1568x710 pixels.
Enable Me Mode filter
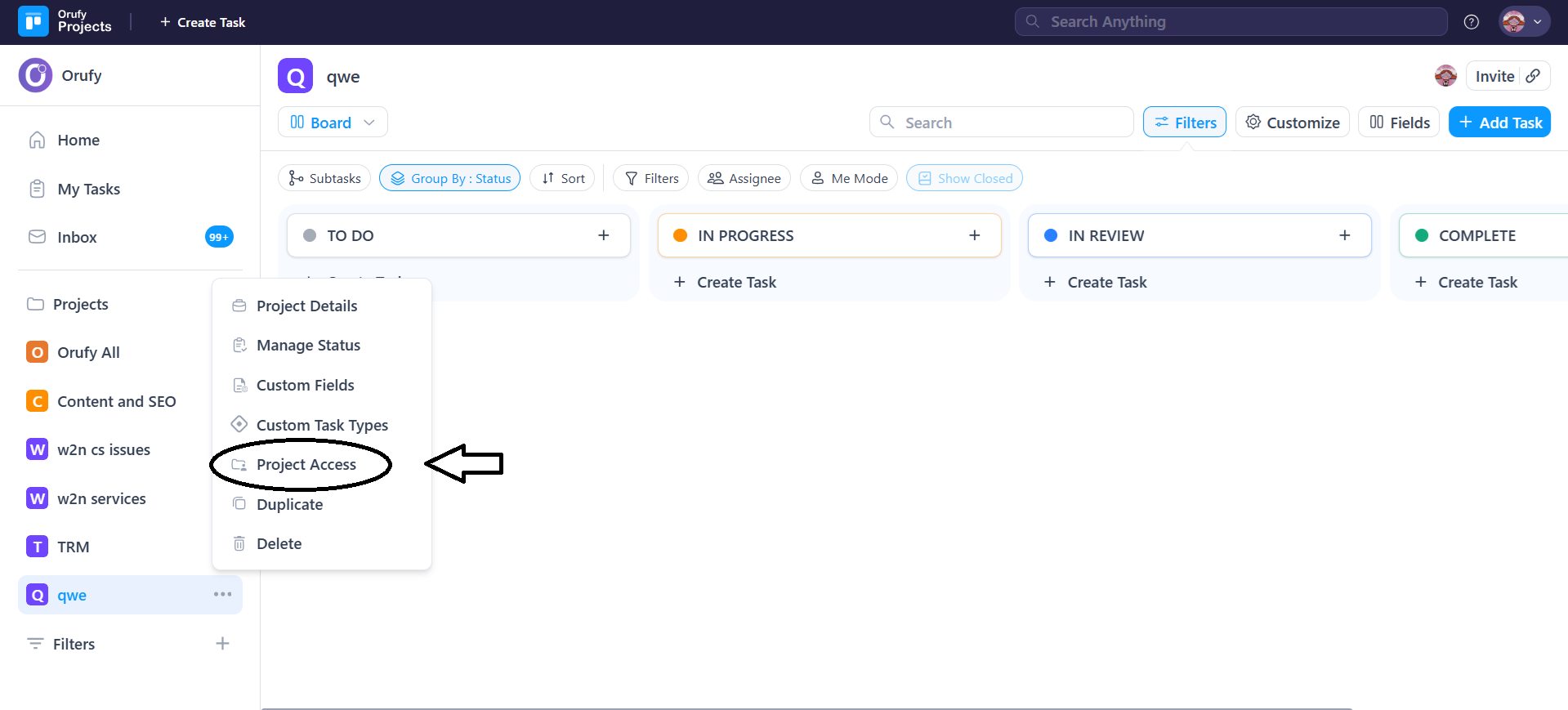coord(849,178)
